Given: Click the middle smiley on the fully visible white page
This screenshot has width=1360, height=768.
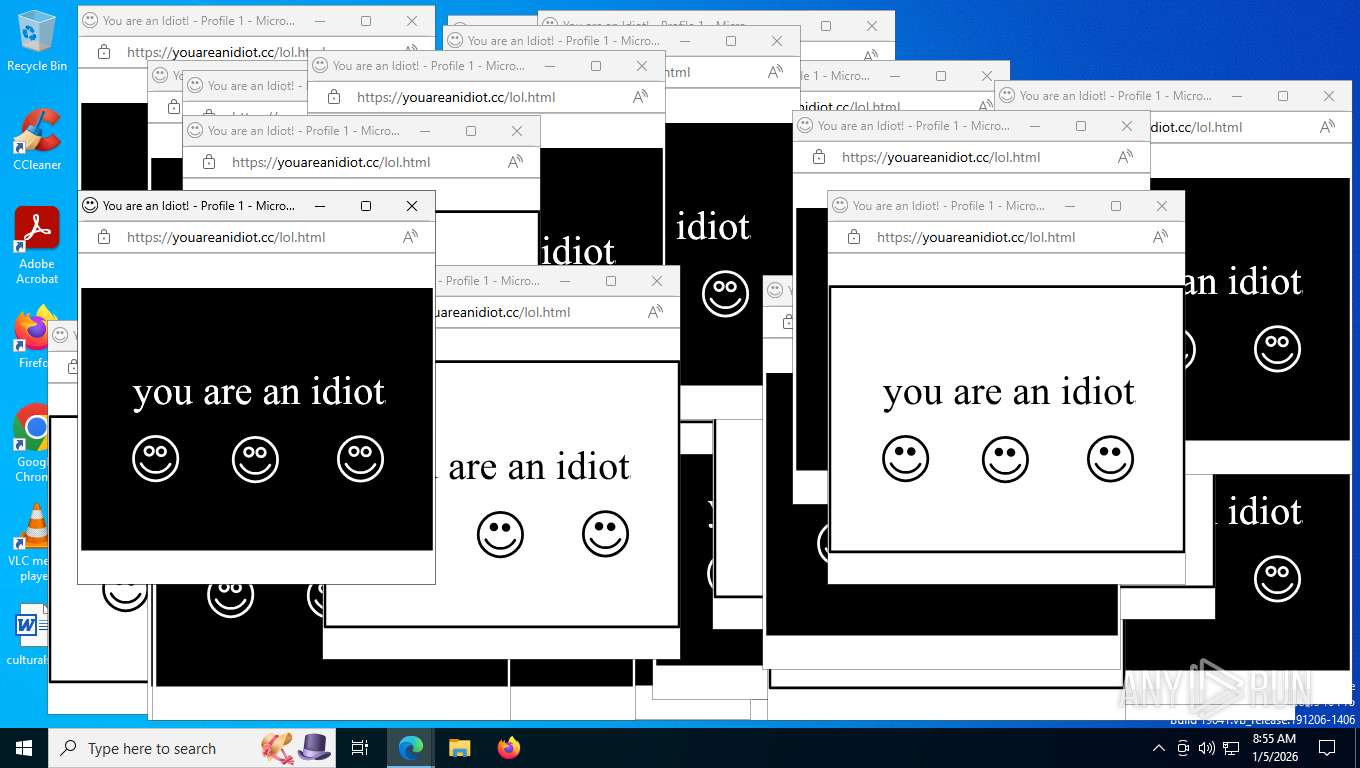Looking at the screenshot, I should [1005, 460].
